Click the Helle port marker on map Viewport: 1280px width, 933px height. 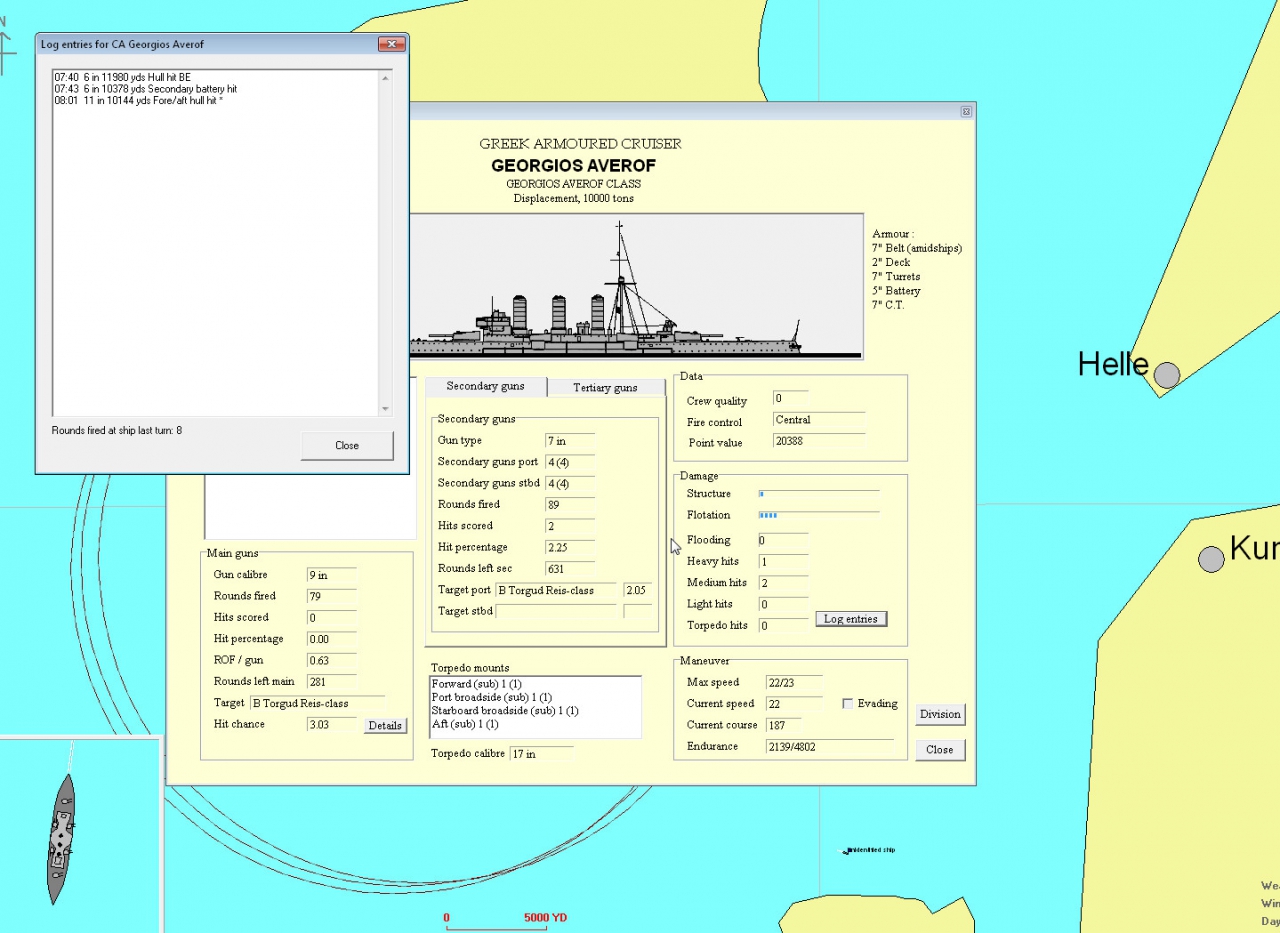click(1166, 375)
